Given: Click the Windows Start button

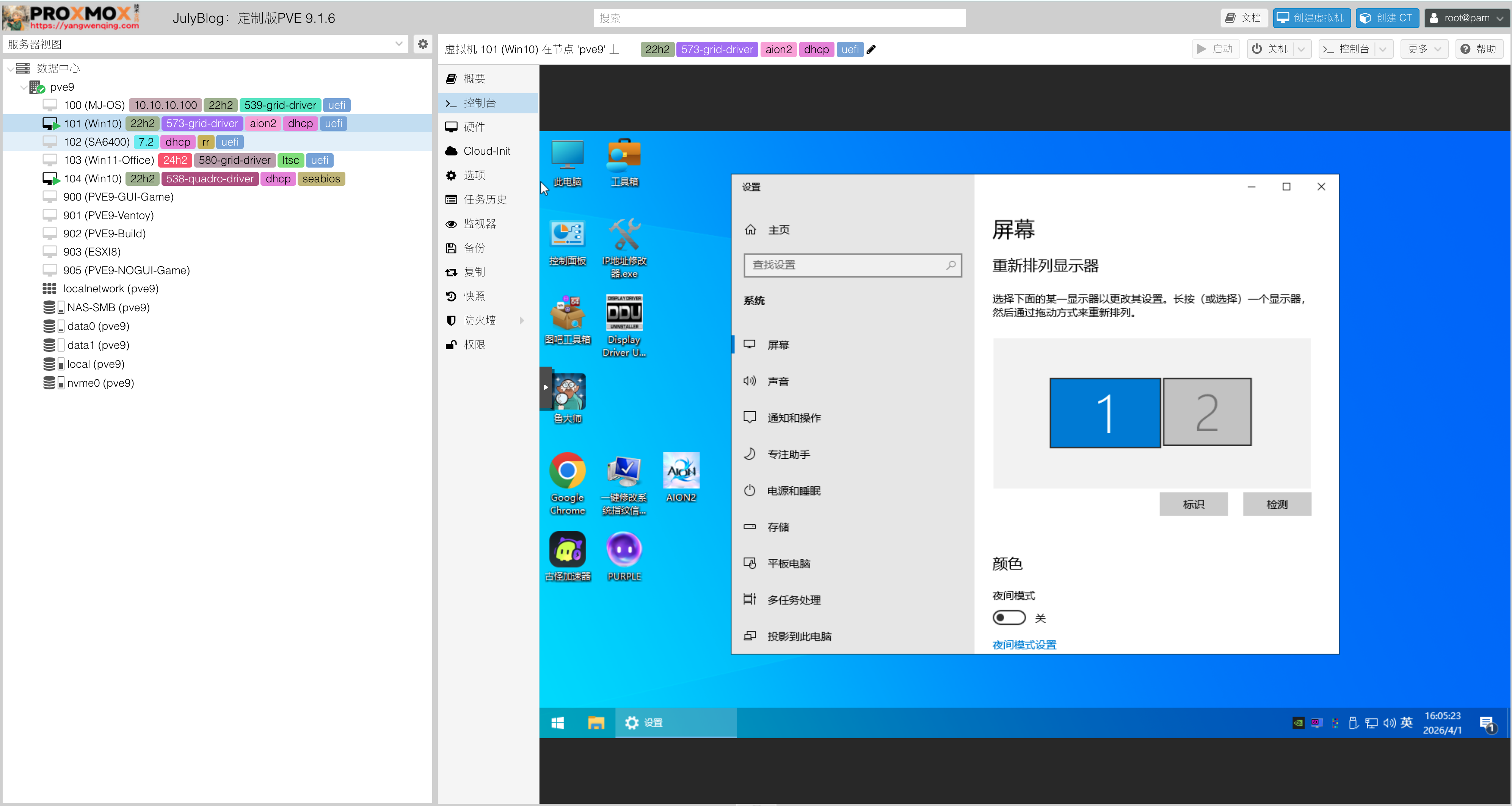Looking at the screenshot, I should click(x=558, y=723).
